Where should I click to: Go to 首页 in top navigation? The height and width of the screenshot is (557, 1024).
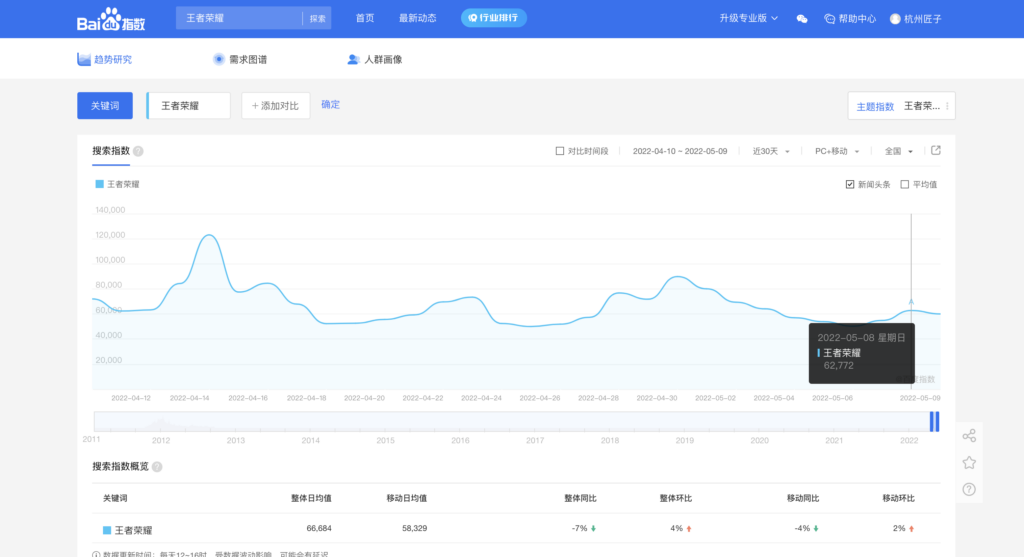click(365, 18)
